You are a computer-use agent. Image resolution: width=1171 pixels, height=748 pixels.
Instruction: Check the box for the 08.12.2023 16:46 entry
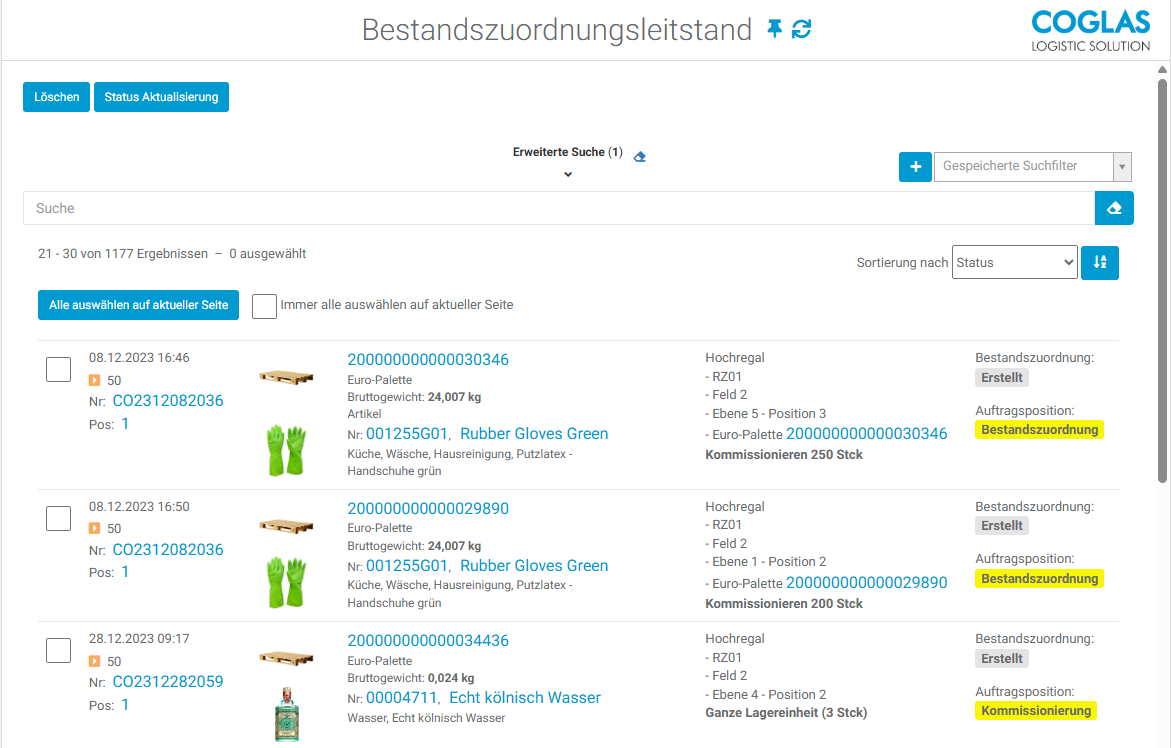point(58,369)
